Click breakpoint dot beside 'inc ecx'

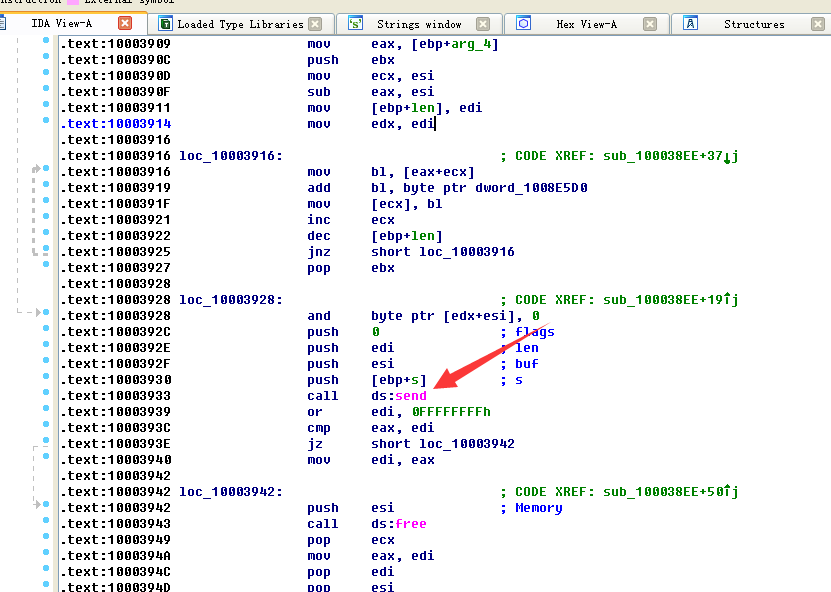pos(46,216)
